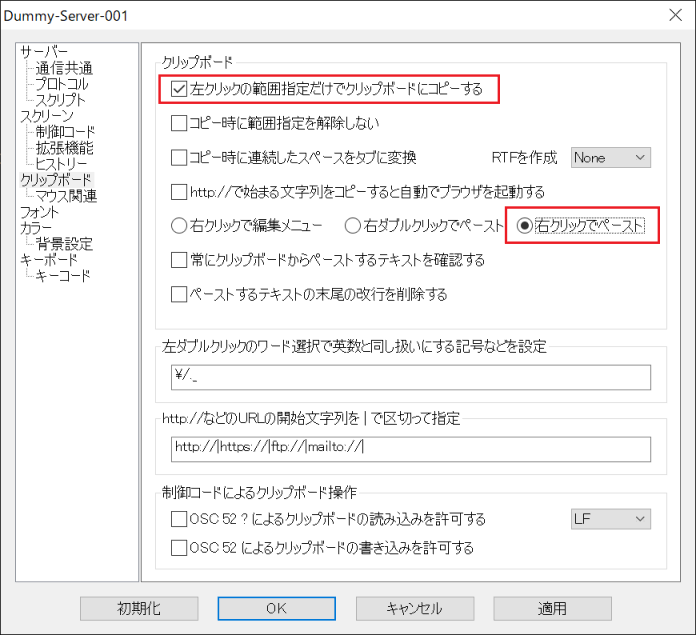Select クリップボード tree item
Viewport: 696px width, 635px height.
[x=56, y=180]
